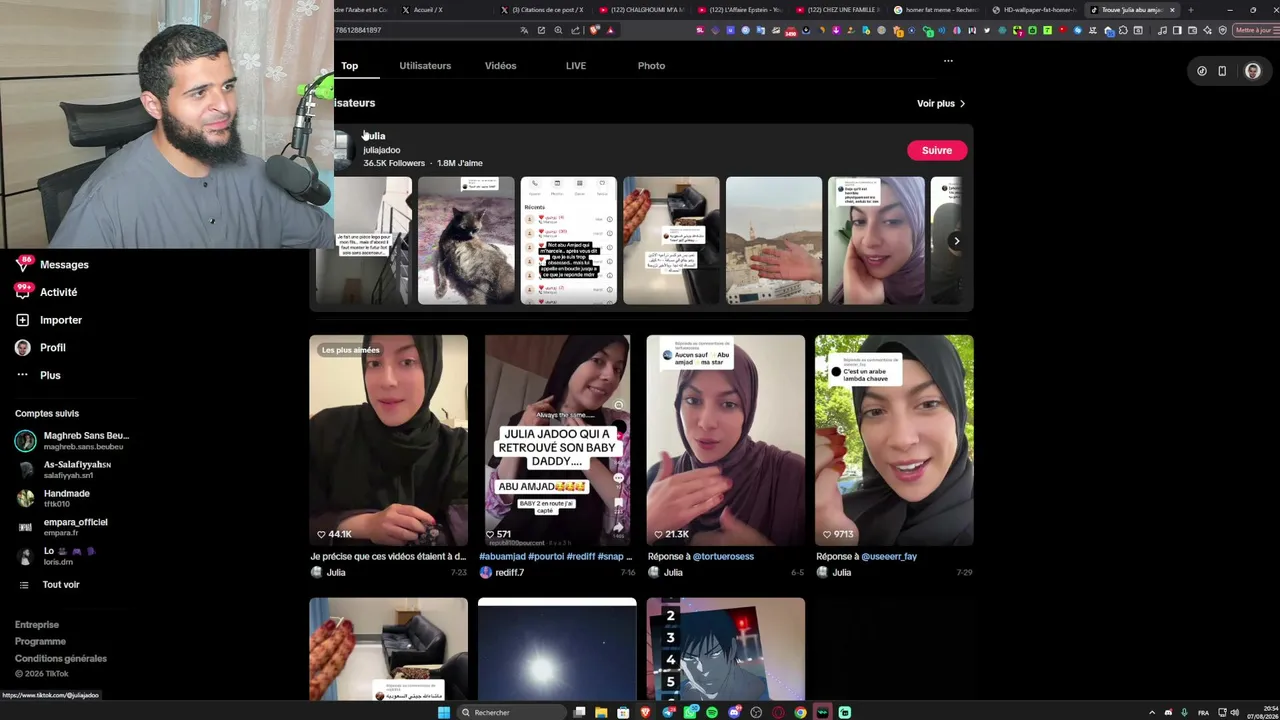This screenshot has width=1280, height=720.
Task: Open the @useeerr_fay mention link
Action: (x=889, y=557)
